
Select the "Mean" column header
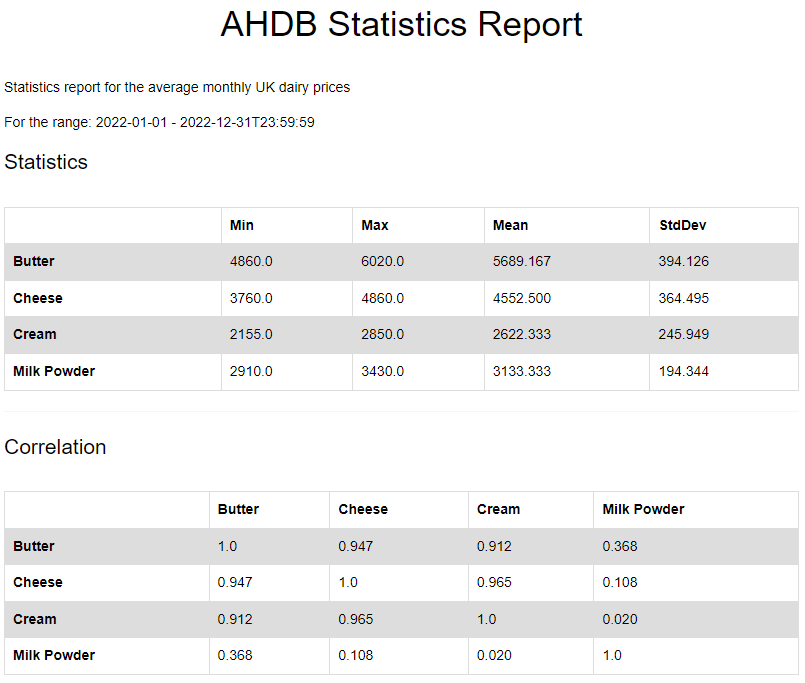[x=510, y=225]
